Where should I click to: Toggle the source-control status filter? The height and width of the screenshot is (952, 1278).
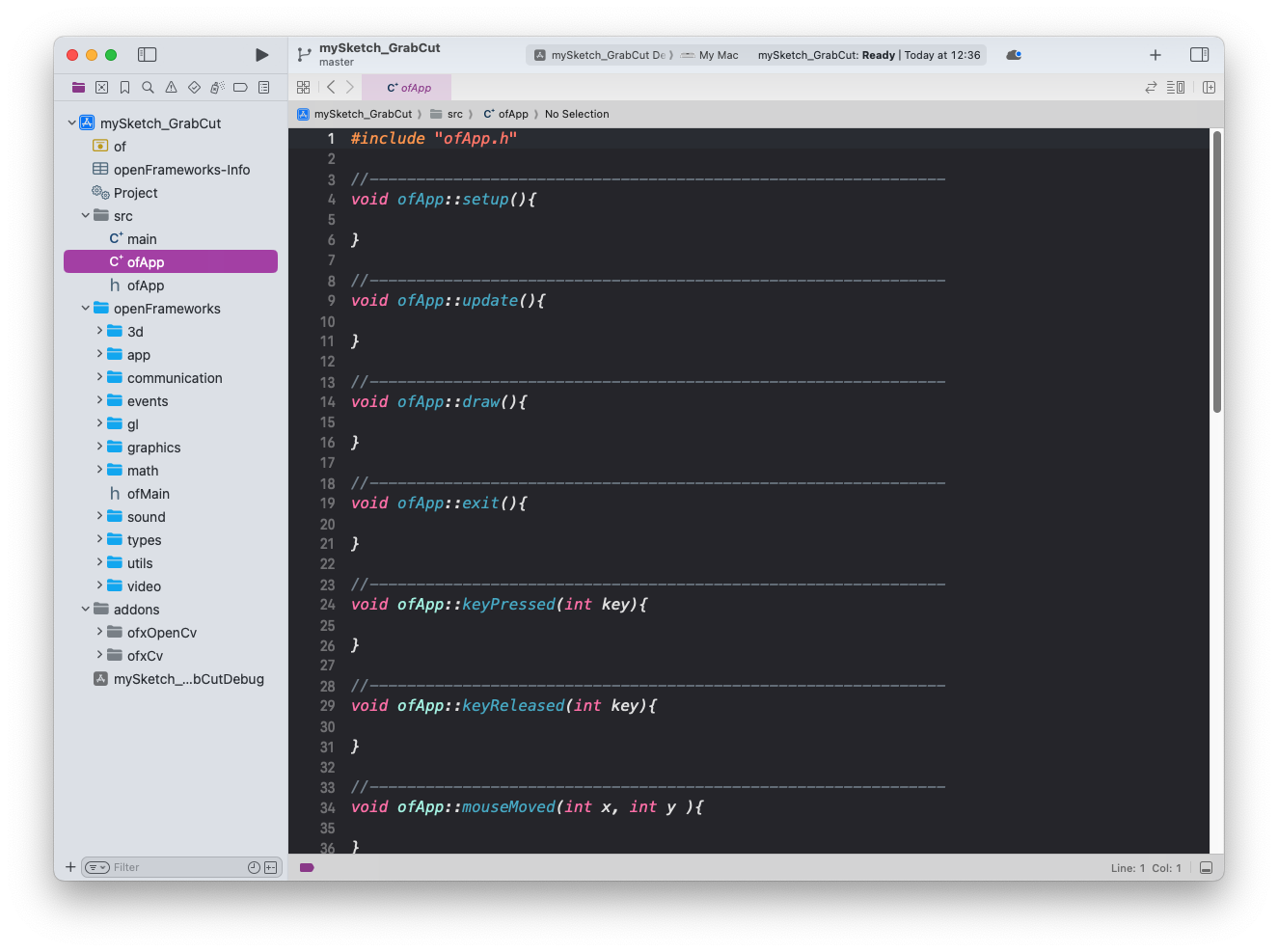click(x=271, y=867)
